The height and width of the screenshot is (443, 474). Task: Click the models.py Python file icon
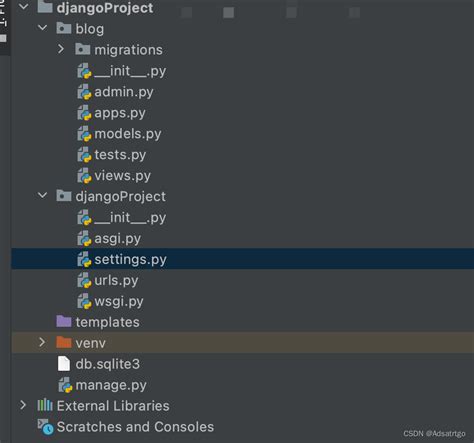click(84, 134)
